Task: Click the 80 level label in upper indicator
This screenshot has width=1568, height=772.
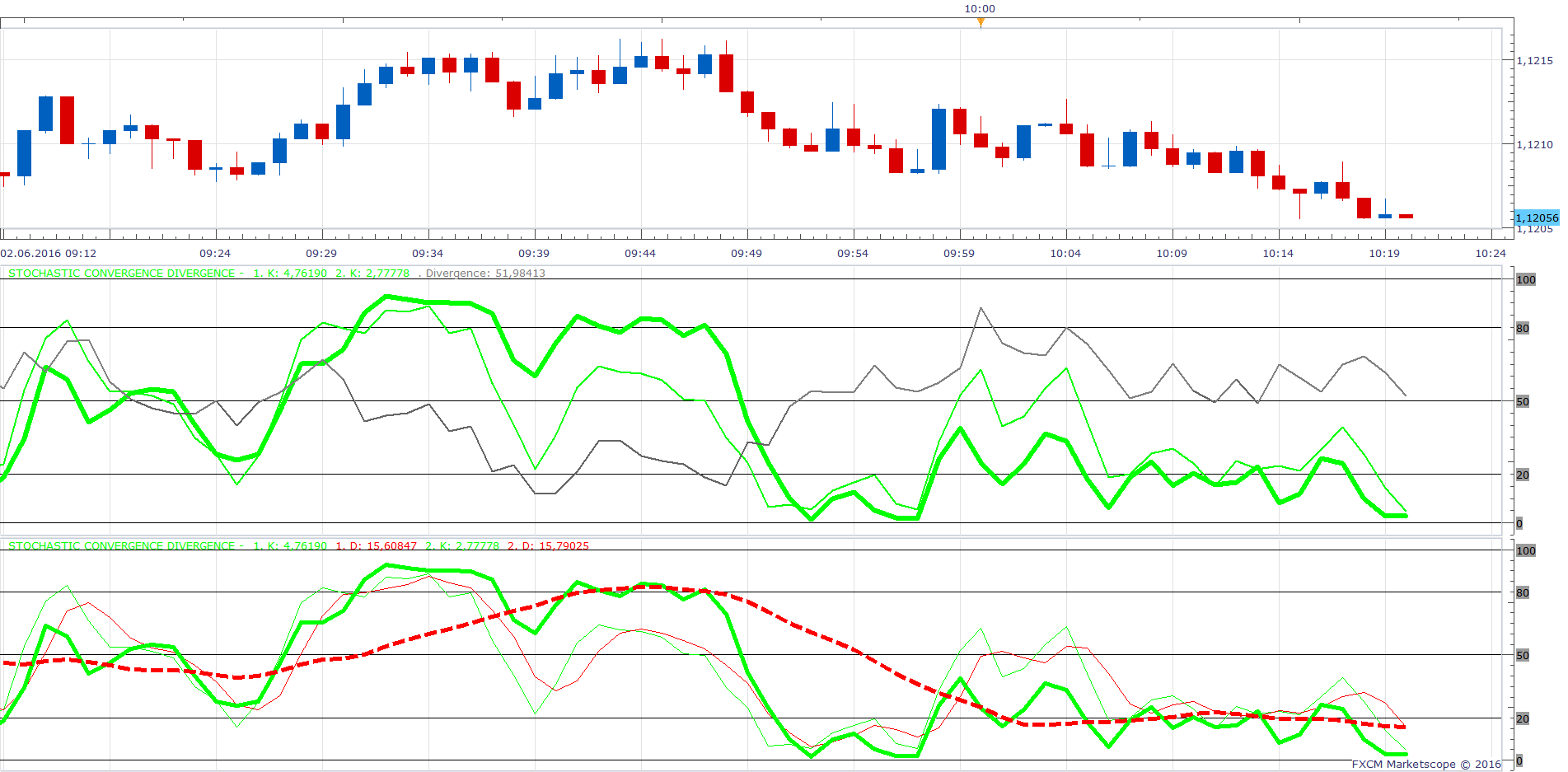Action: pyautogui.click(x=1523, y=328)
